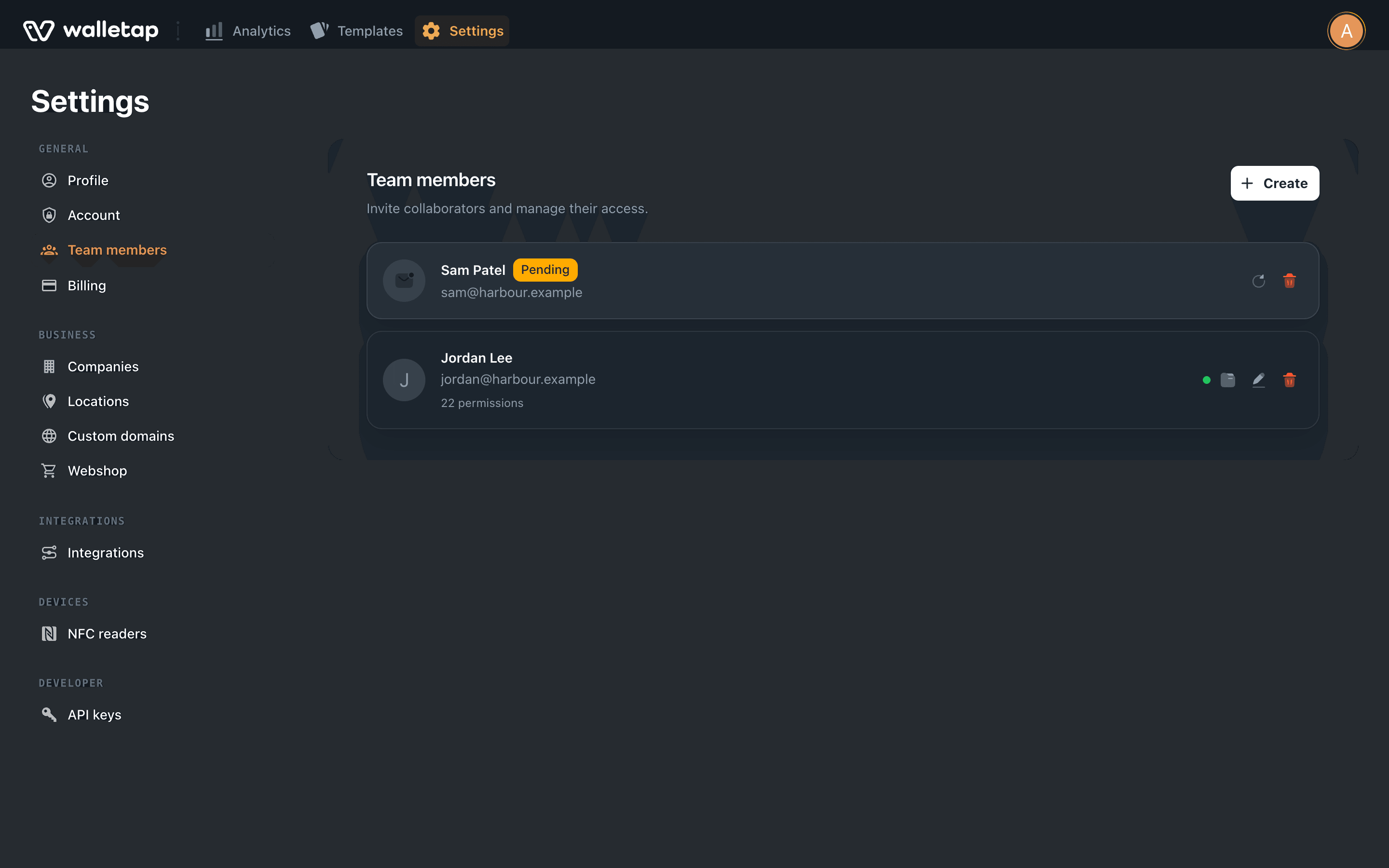
Task: Click the Jordan Lee name
Action: pos(477,358)
